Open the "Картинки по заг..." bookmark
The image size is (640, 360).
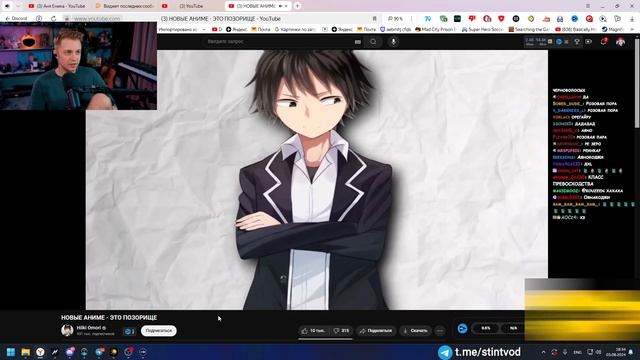coord(295,29)
